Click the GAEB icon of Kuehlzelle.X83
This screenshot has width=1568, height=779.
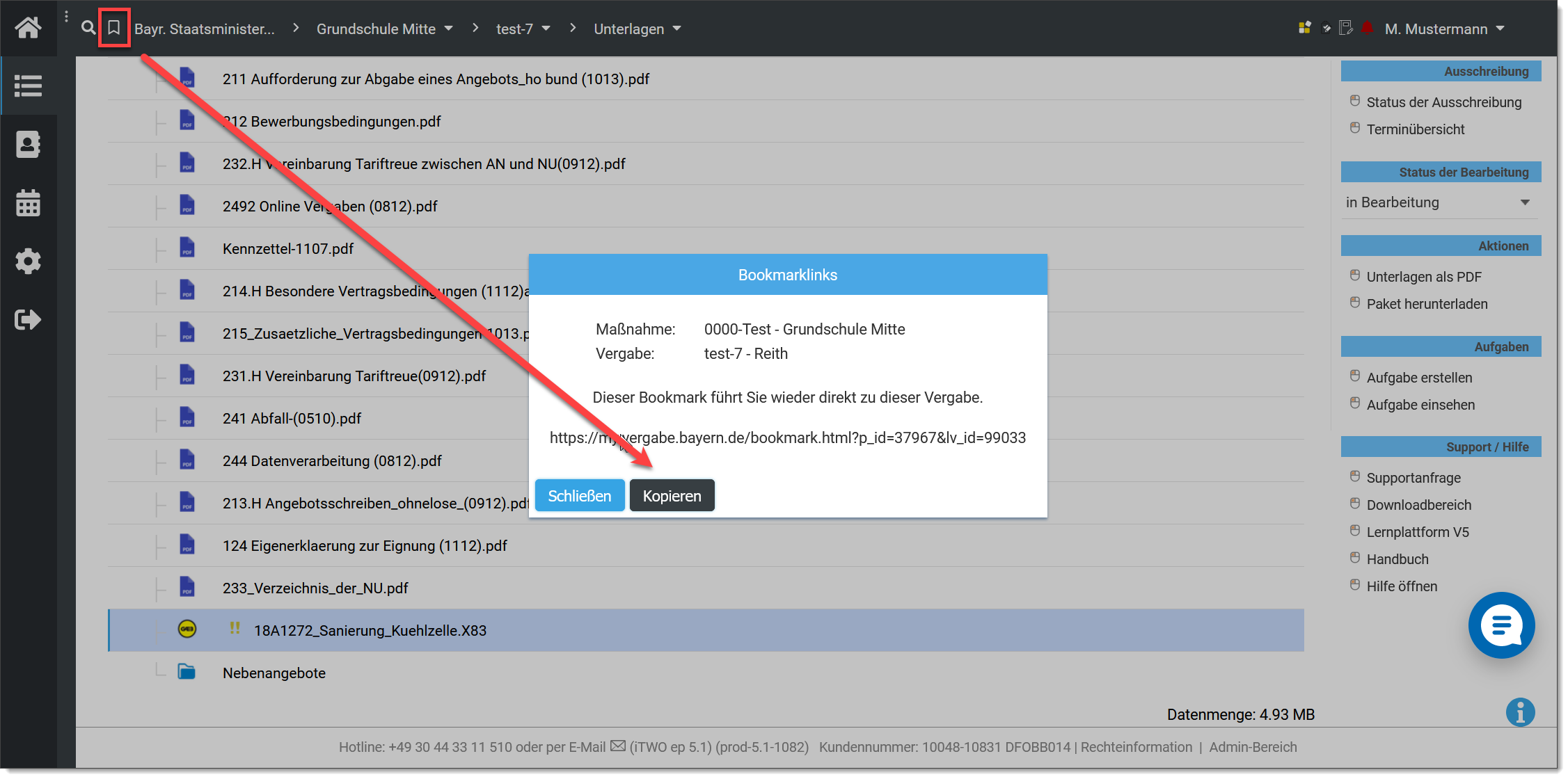187,629
